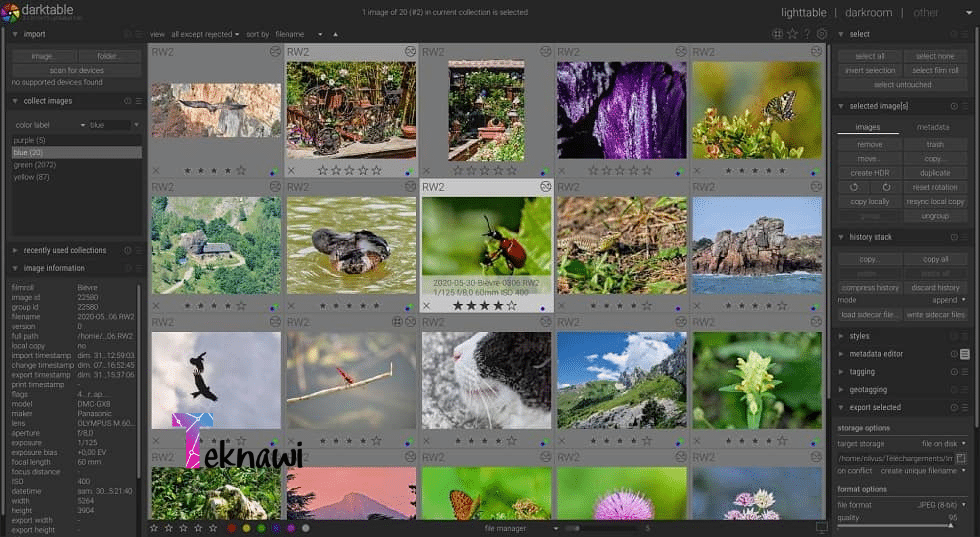Click the scan for devices button
980x537 pixels.
pos(76,70)
